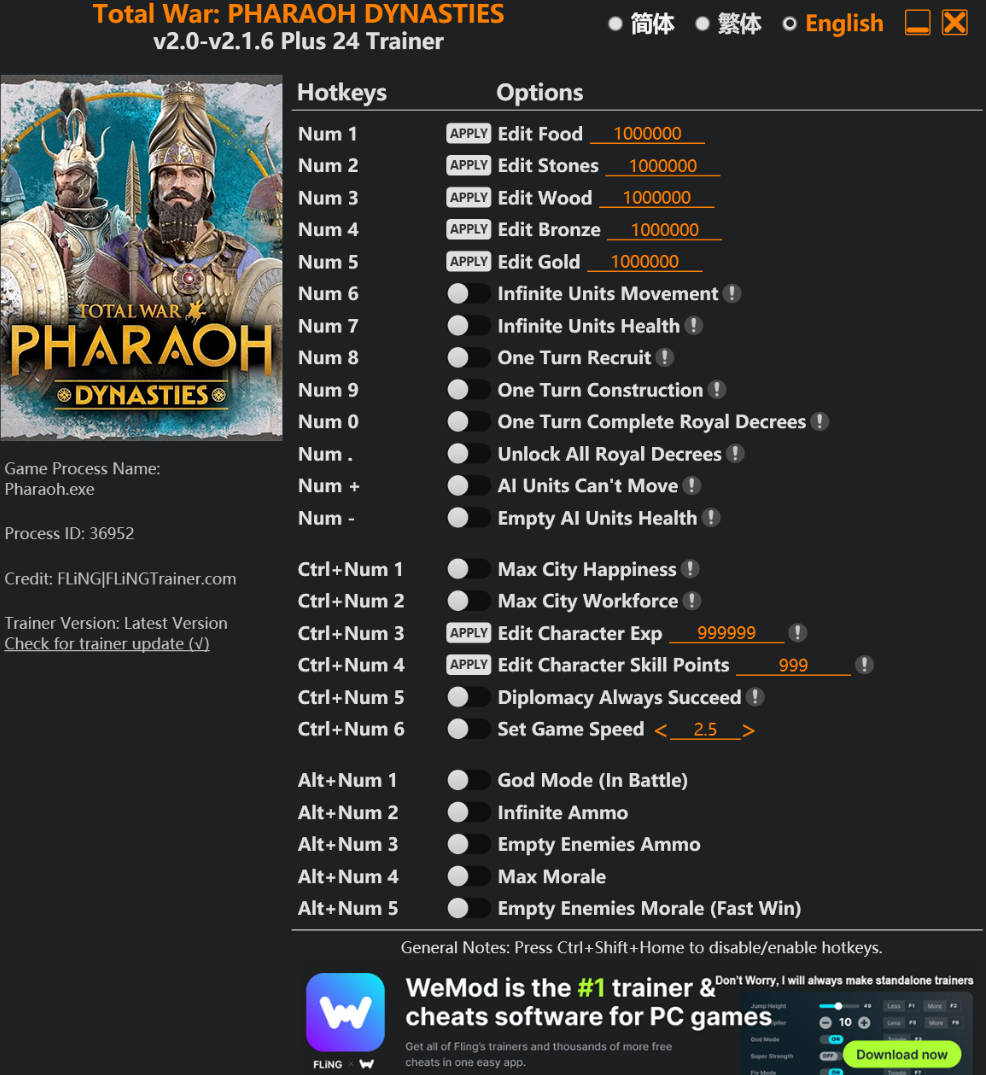Click the Edit Bronze amount field
This screenshot has width=986, height=1075.
pyautogui.click(x=665, y=229)
